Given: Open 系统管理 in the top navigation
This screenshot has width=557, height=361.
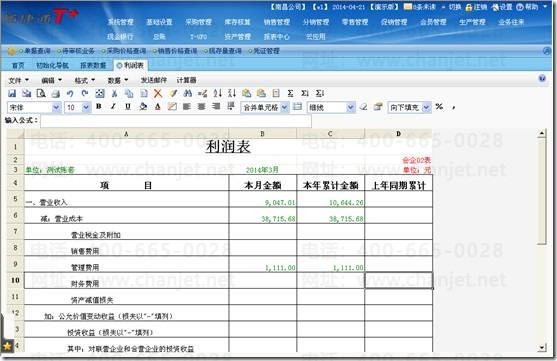Looking at the screenshot, I should (121, 22).
